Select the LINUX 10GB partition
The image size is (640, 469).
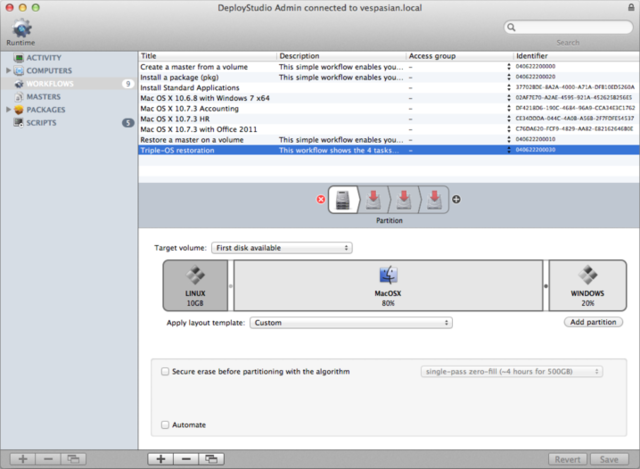pyautogui.click(x=196, y=286)
